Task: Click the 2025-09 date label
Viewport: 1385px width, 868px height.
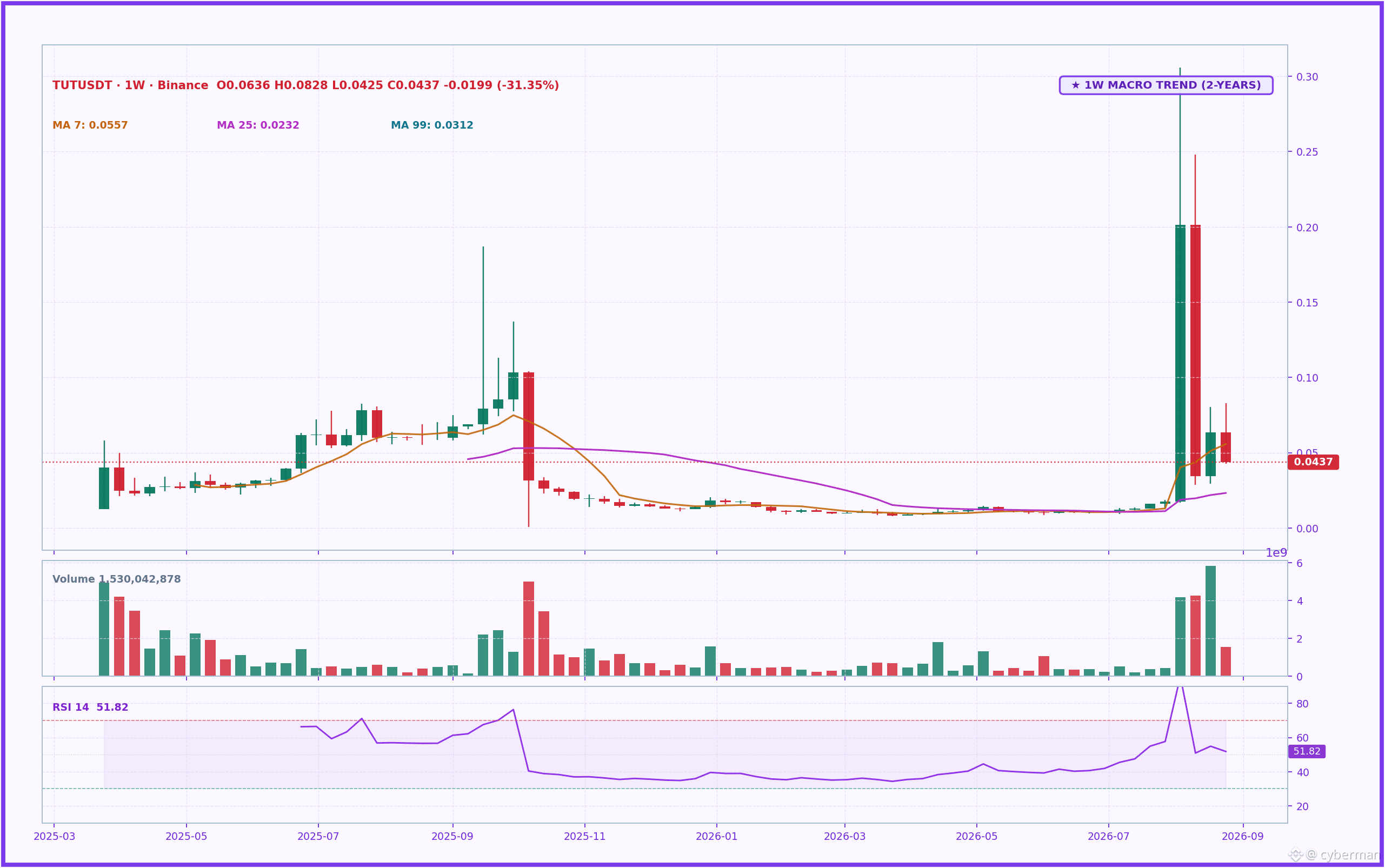Action: (452, 837)
